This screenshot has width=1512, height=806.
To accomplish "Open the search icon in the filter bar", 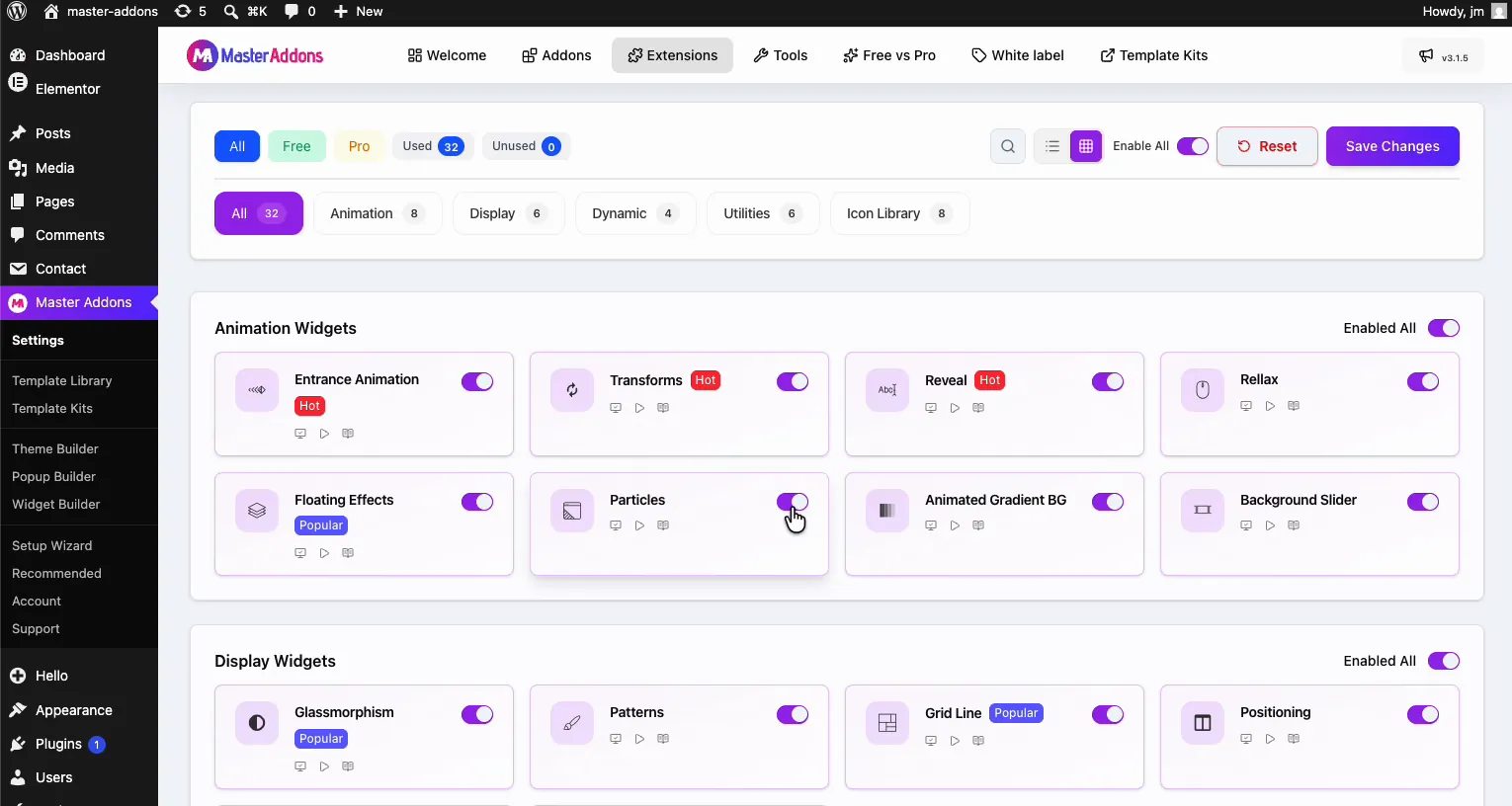I will point(1007,146).
